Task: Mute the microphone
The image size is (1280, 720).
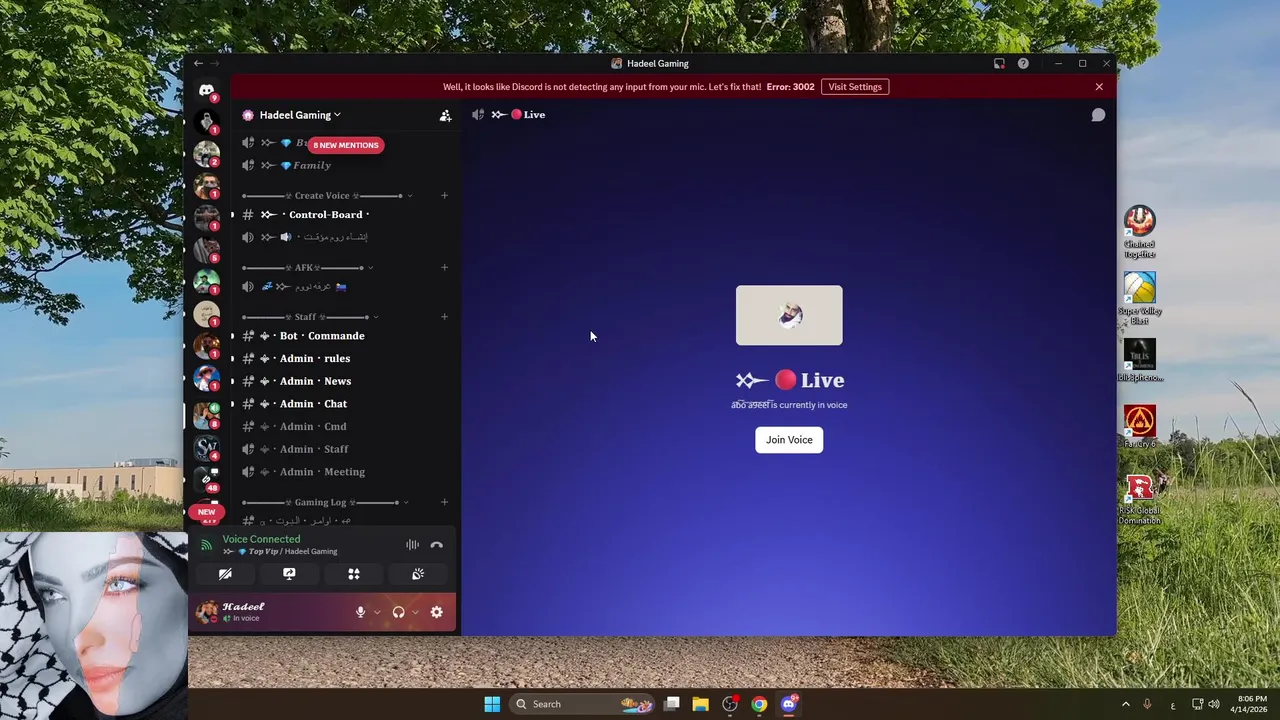Action: click(x=360, y=612)
